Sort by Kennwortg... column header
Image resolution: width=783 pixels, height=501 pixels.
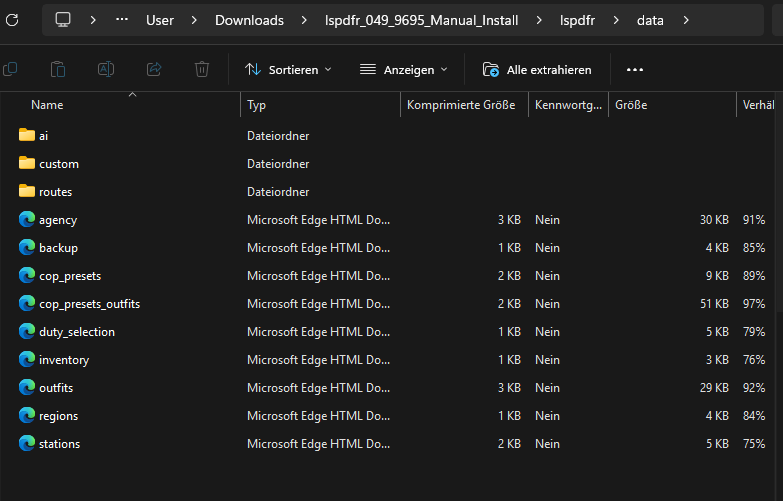(x=568, y=105)
